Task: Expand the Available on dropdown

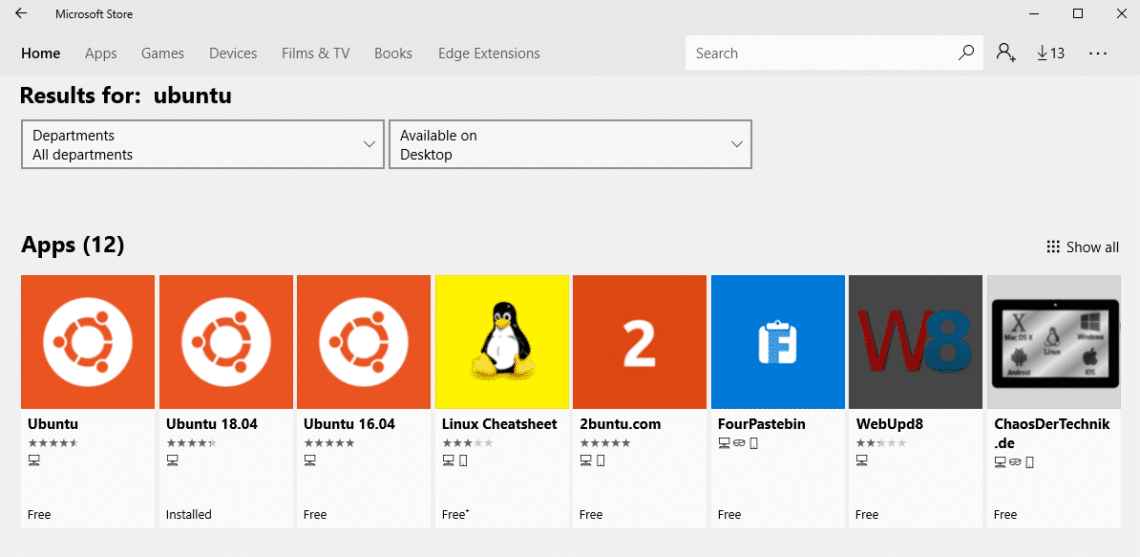Action: [571, 145]
